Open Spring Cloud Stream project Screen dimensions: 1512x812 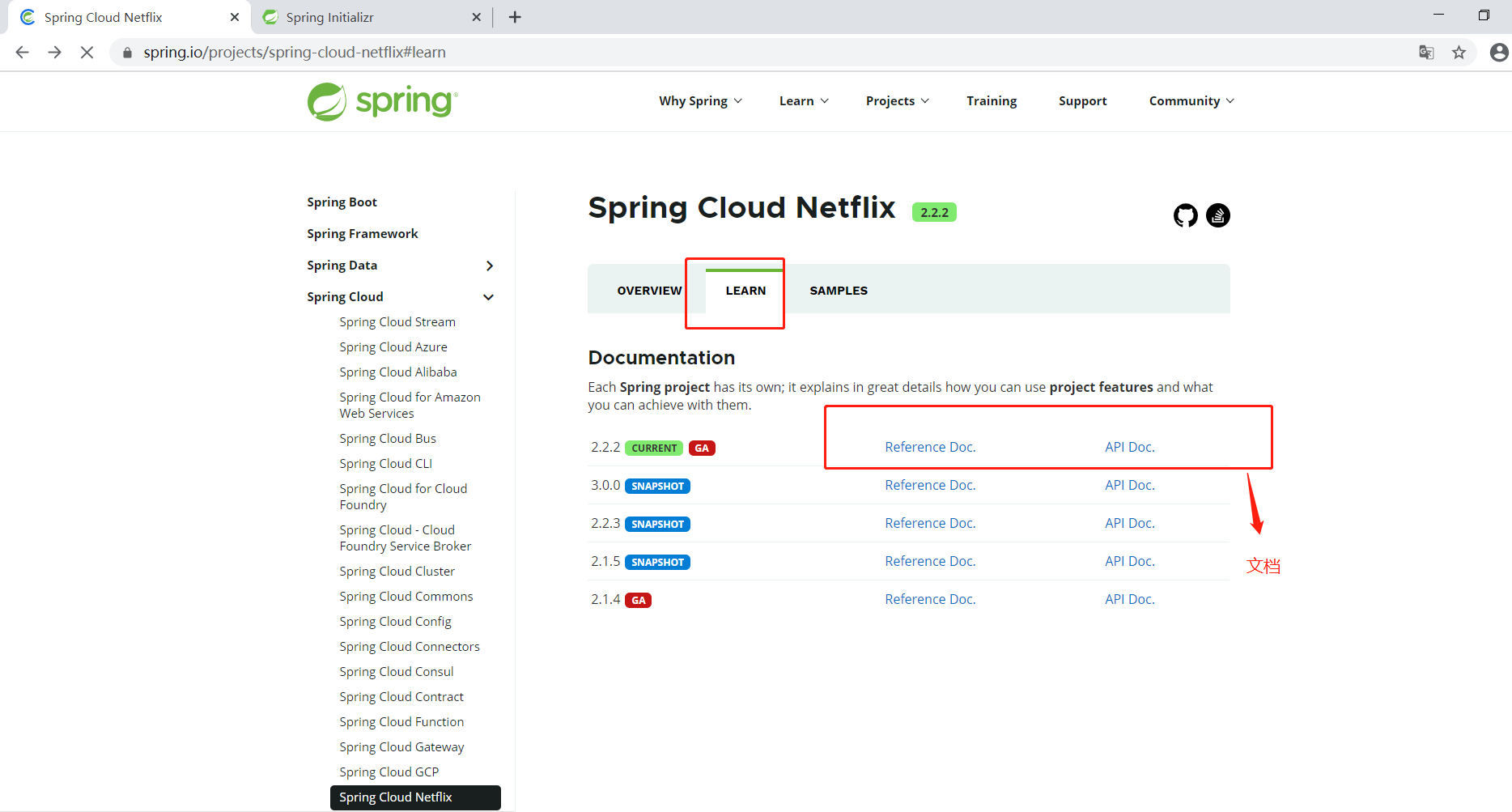click(x=397, y=322)
